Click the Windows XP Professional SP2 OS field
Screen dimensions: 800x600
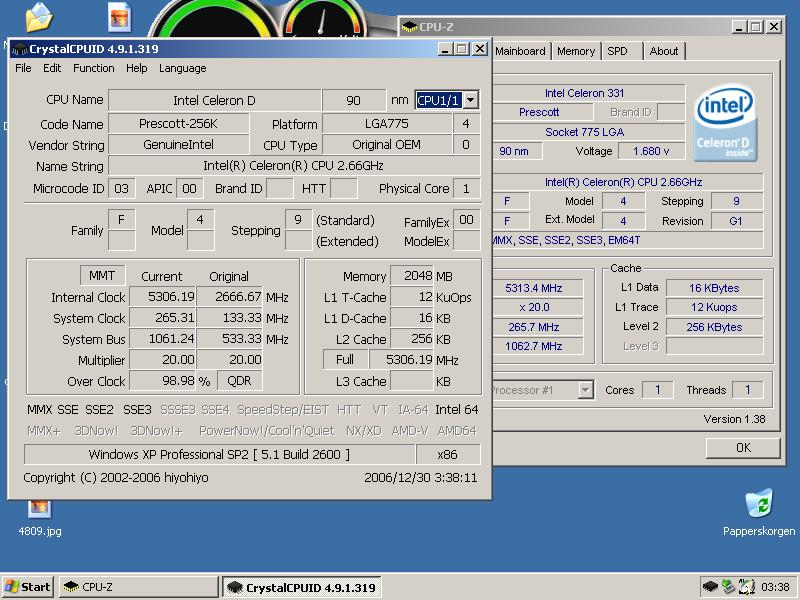tap(219, 455)
